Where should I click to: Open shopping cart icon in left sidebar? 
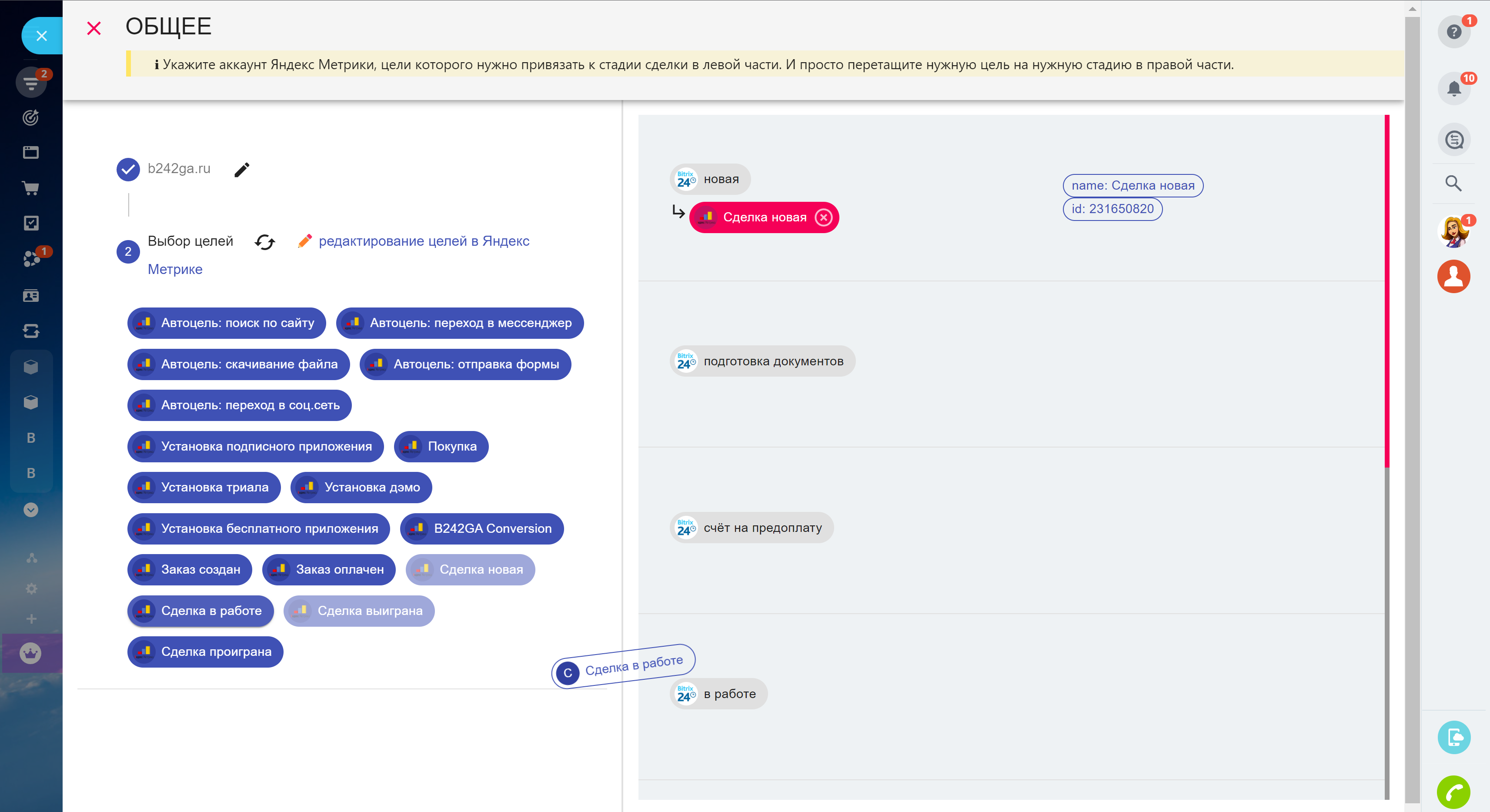(30, 188)
